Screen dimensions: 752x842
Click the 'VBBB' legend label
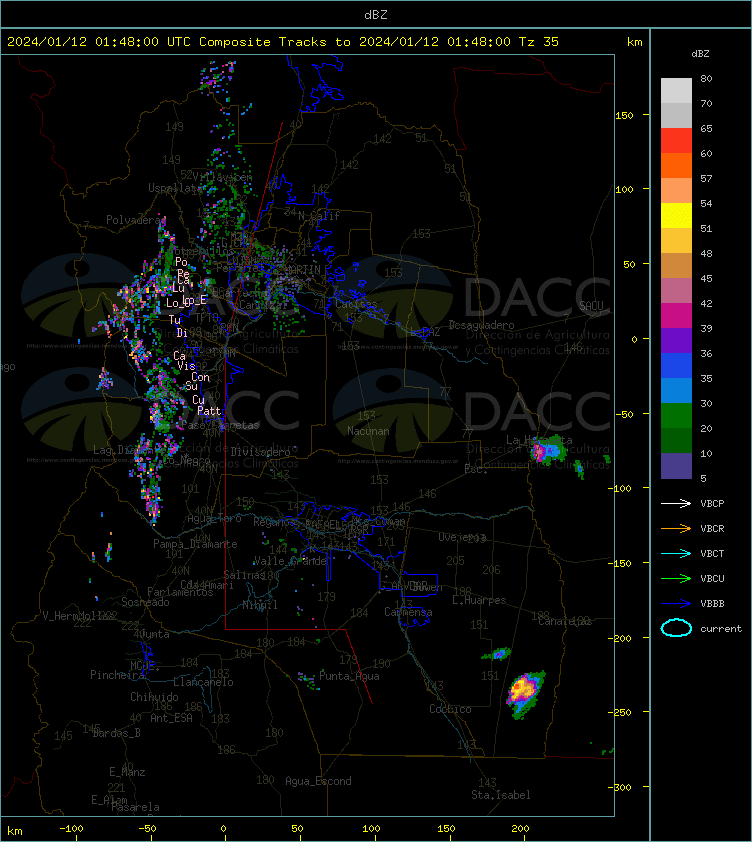[x=712, y=604]
